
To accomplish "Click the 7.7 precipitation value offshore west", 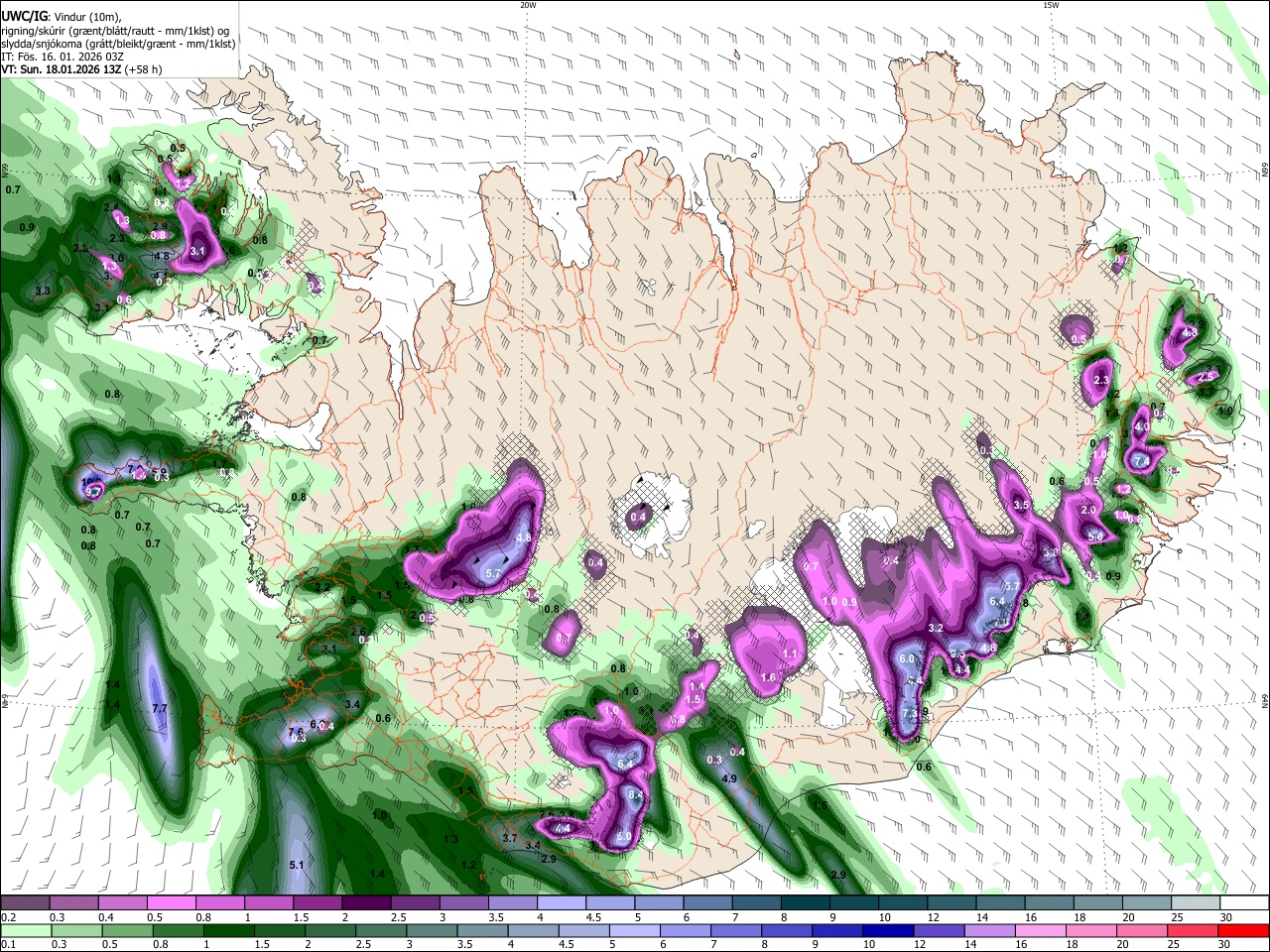I will 160,709.
